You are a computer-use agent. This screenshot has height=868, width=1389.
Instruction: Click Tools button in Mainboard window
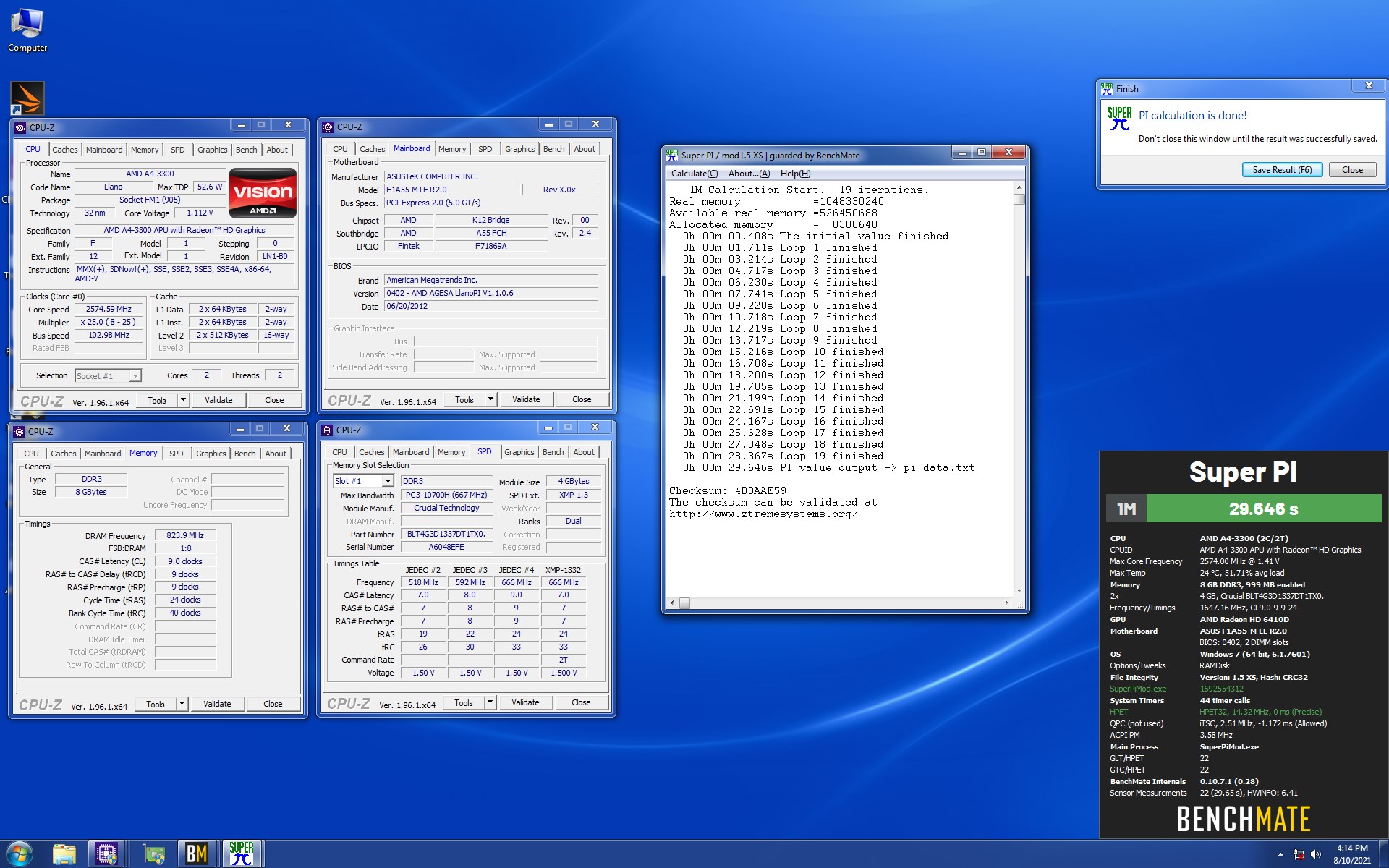tap(464, 399)
